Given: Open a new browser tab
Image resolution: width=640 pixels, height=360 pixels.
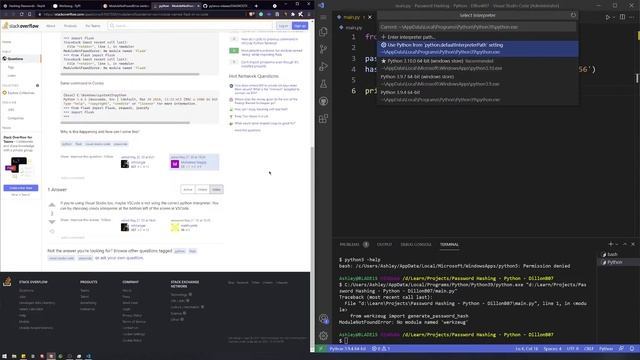Looking at the screenshot, I should [256, 6].
